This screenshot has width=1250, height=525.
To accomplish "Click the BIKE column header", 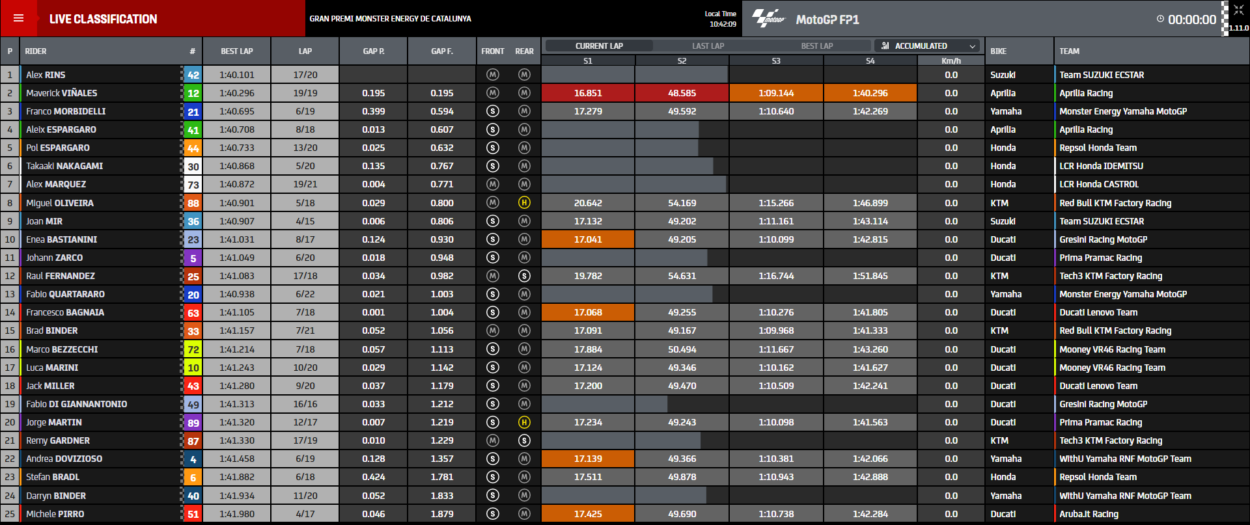I will pyautogui.click(x=1019, y=51).
